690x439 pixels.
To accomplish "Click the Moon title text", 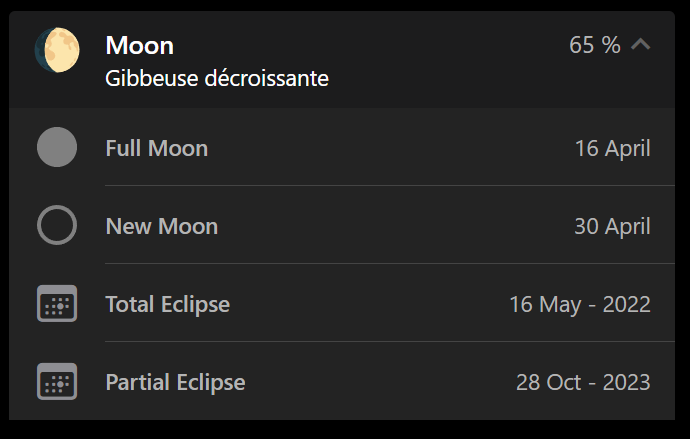I will 139,45.
